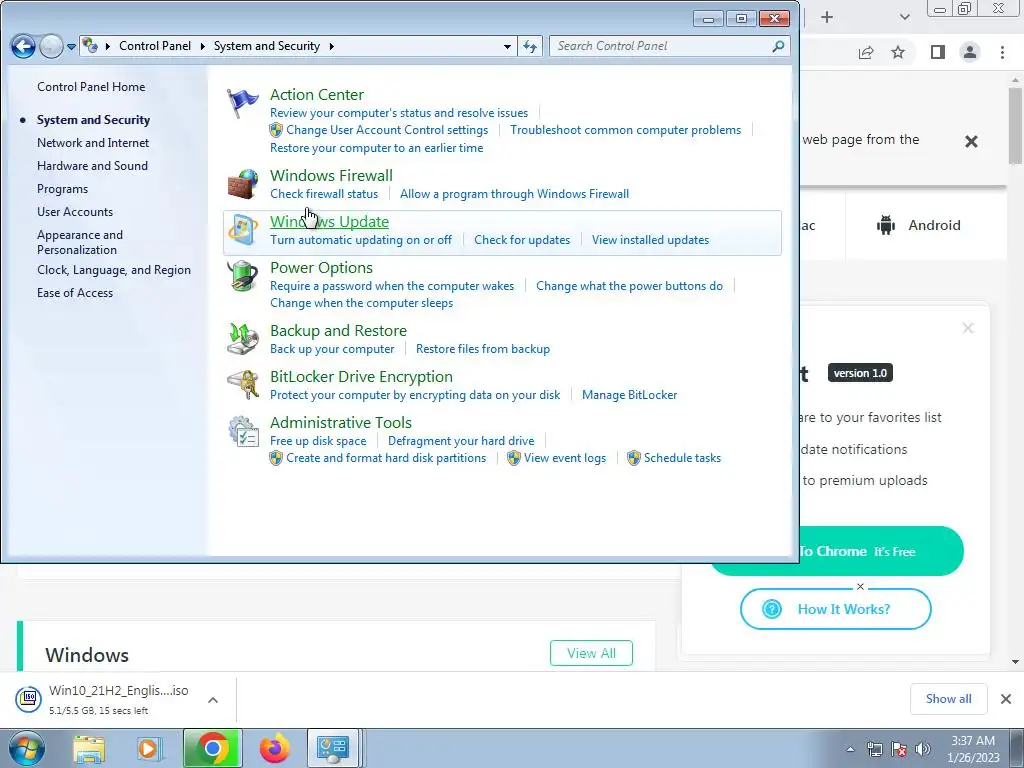
Task: Click the search magnifier in Control Panel
Action: (x=778, y=46)
